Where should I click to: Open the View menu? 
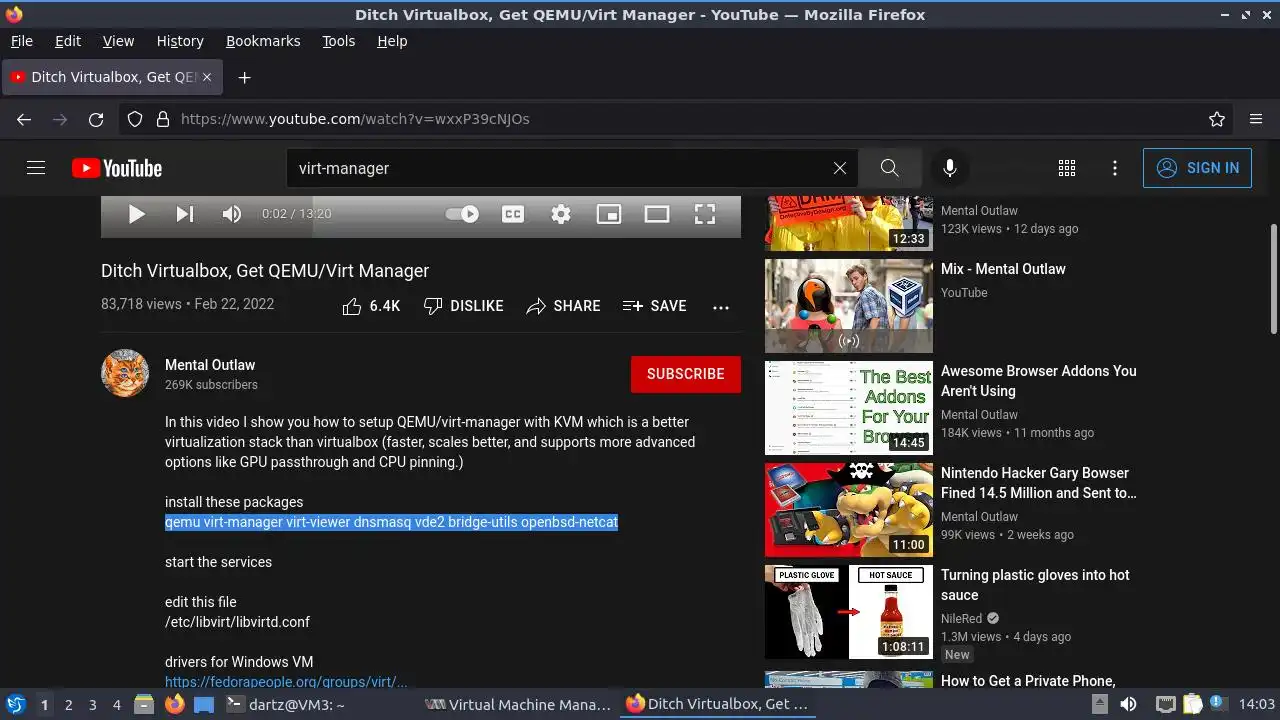(118, 41)
